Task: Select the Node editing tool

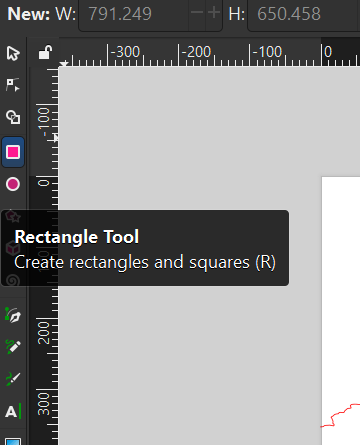Action: click(13, 85)
